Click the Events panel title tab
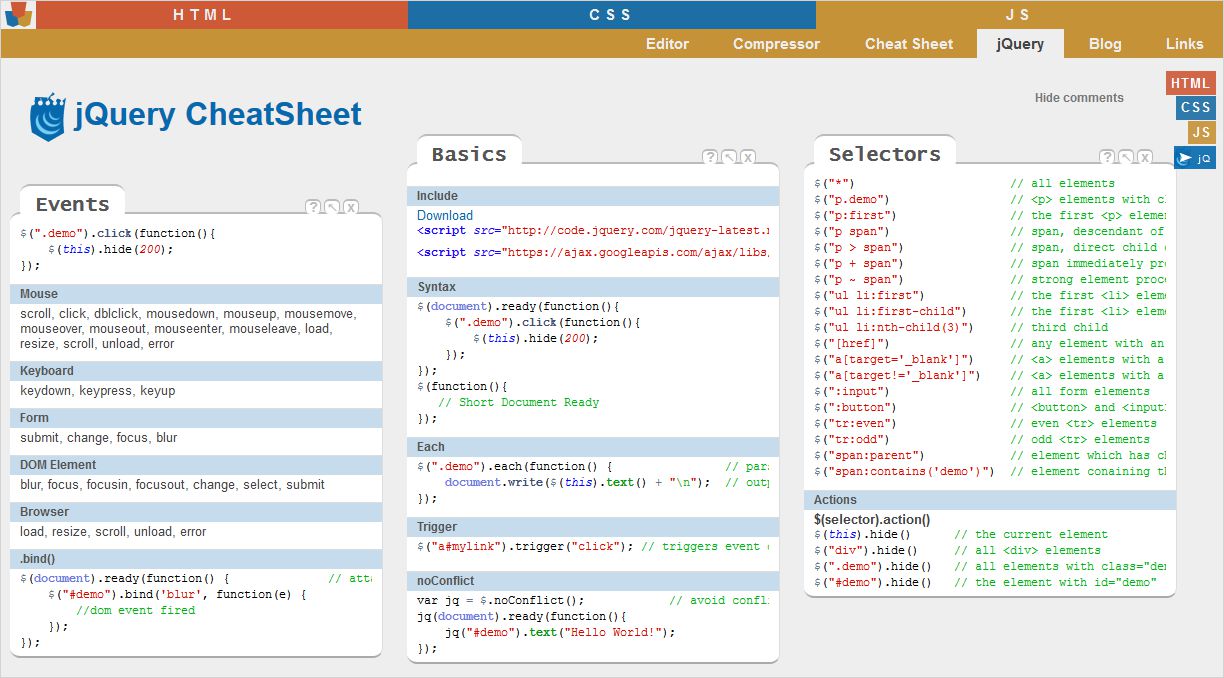 pyautogui.click(x=72, y=204)
